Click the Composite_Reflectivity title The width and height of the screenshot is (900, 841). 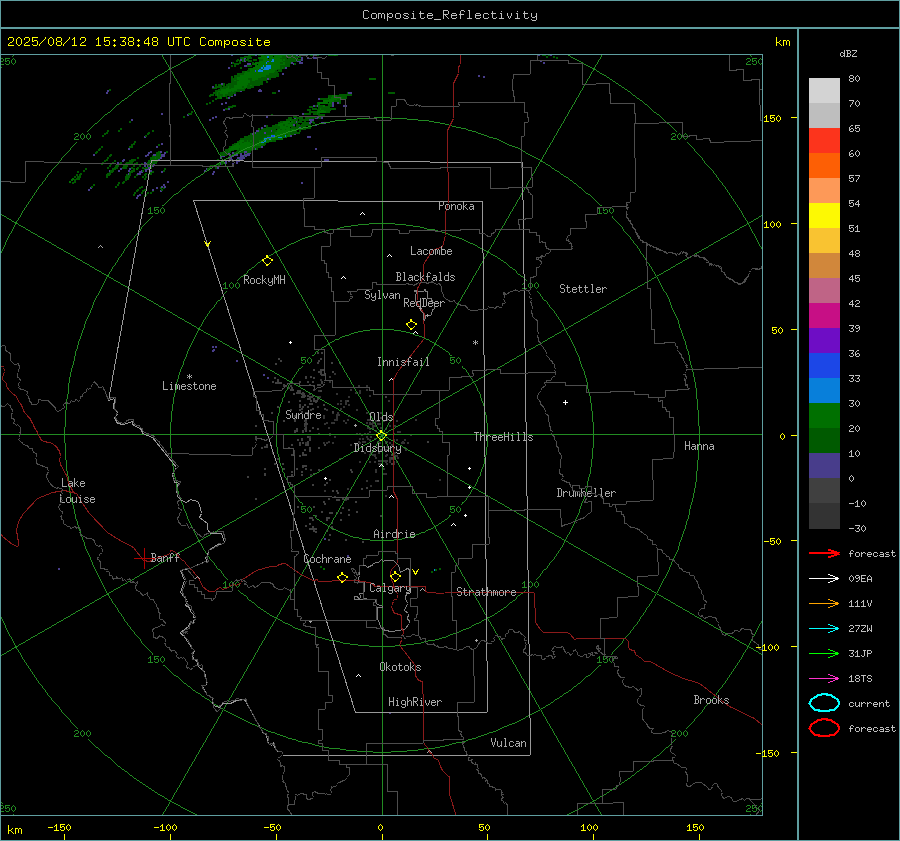[x=450, y=15]
